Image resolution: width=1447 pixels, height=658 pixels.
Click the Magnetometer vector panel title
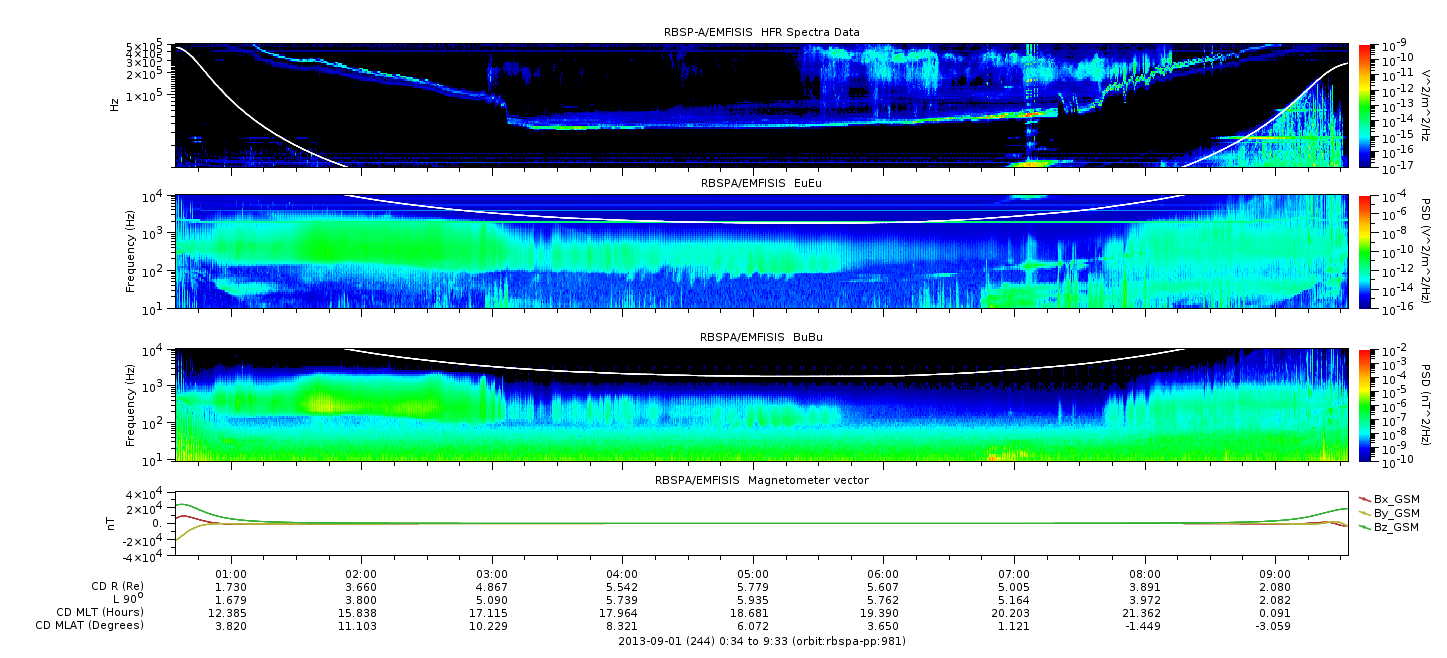(761, 480)
